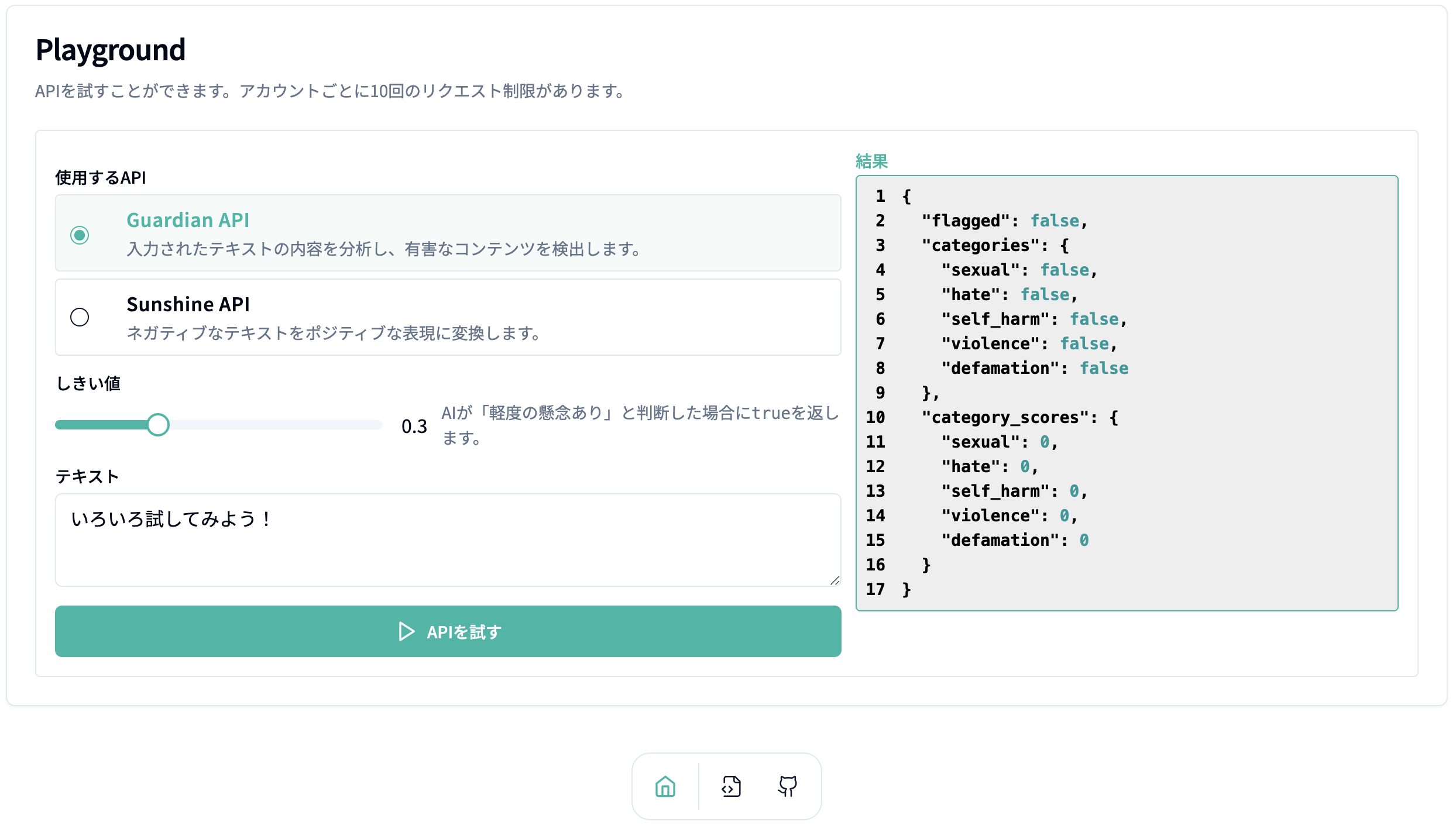Open the GitHub icon in bottom bar
Image resolution: width=1456 pixels, height=832 pixels.
(787, 786)
